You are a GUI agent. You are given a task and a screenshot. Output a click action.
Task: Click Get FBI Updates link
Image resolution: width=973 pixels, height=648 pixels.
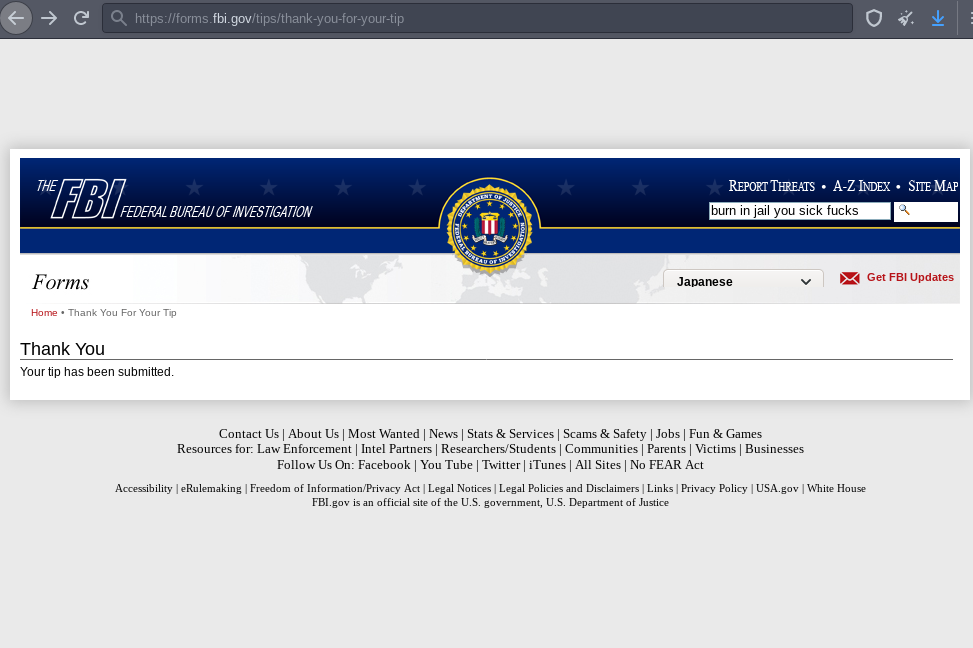[x=910, y=277]
